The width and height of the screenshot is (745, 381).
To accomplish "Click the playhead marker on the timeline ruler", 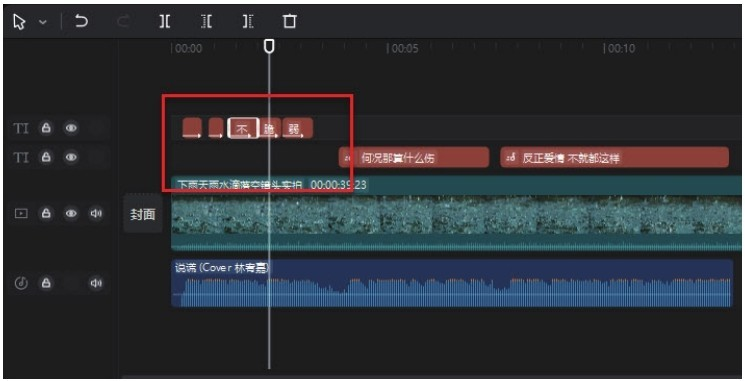I will [269, 46].
